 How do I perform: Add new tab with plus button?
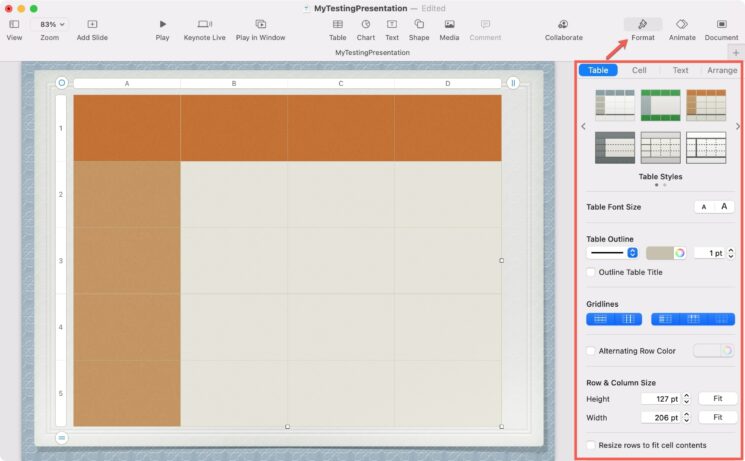pos(736,53)
